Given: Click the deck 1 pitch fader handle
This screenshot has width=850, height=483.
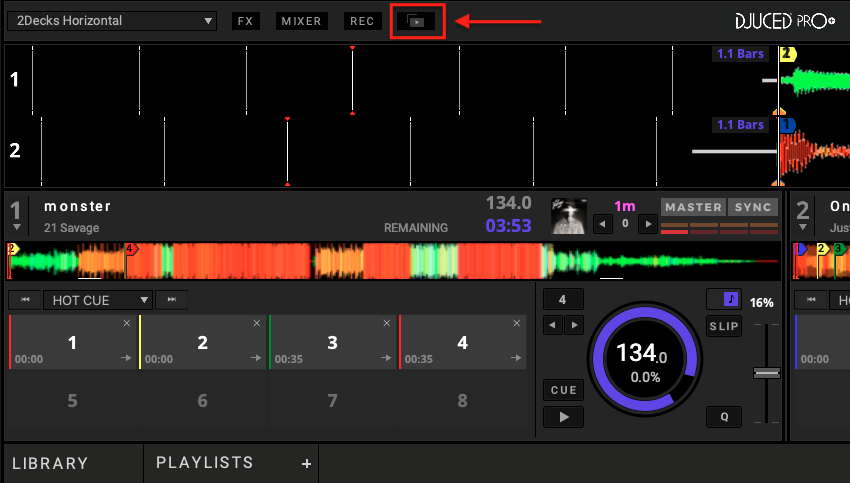Looking at the screenshot, I should 766,373.
